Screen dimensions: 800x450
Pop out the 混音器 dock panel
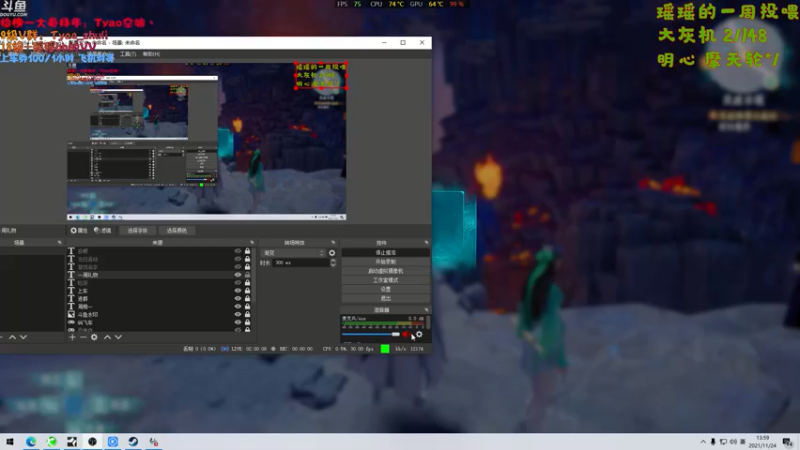[427, 310]
